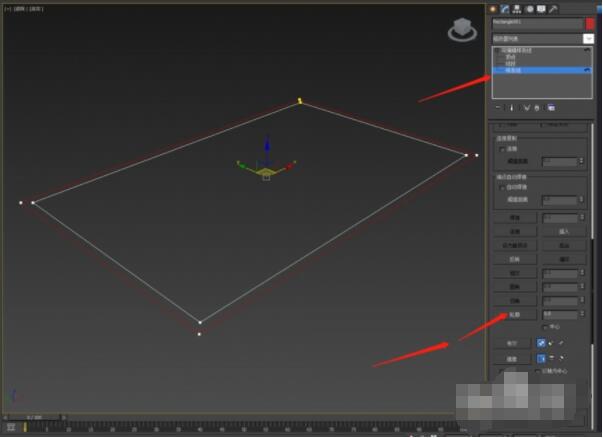Image resolution: width=603 pixels, height=438 pixels.
Task: Open the Utilities hammer tab
Action: (552, 8)
